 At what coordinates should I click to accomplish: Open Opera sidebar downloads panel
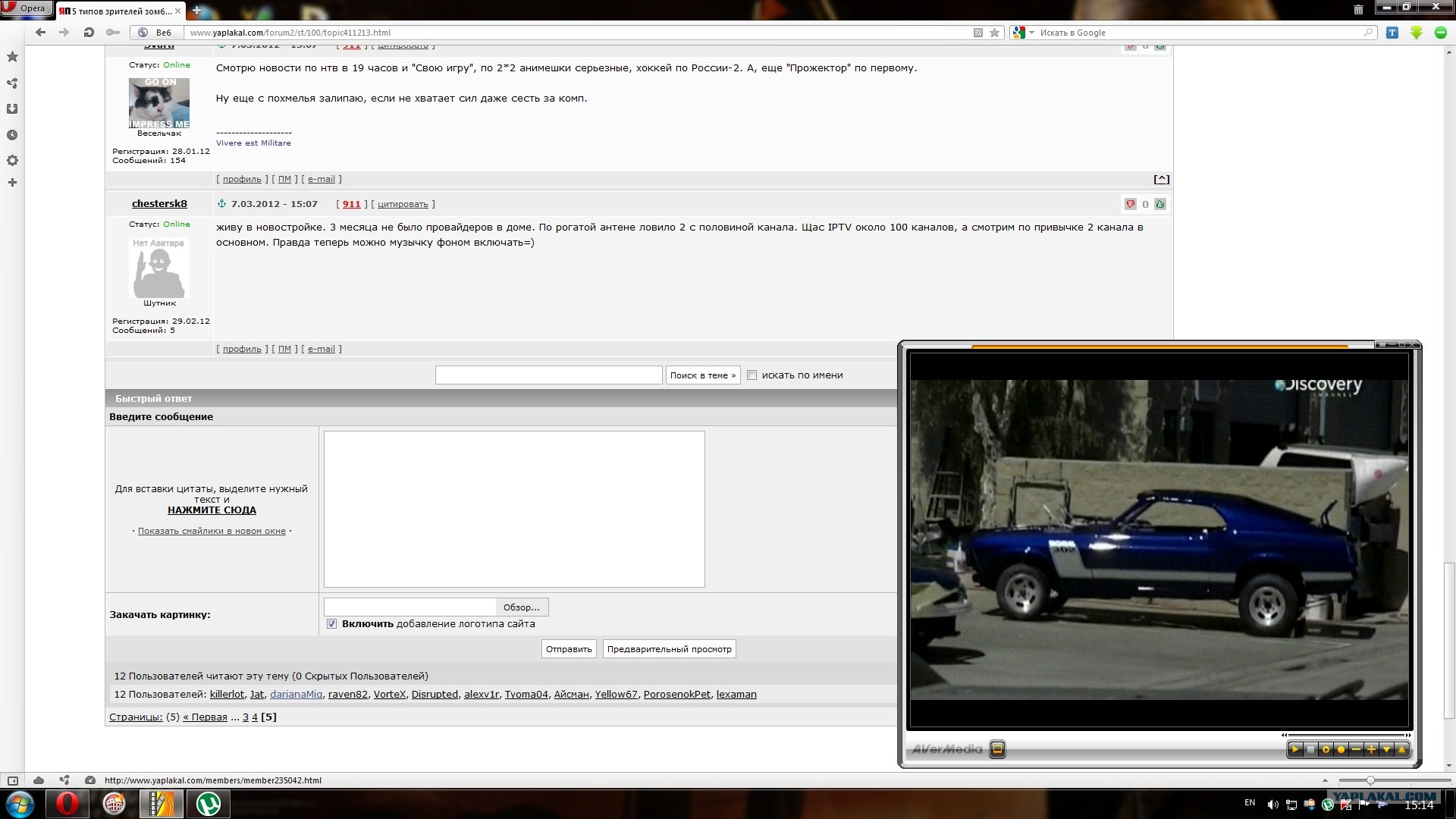12,109
